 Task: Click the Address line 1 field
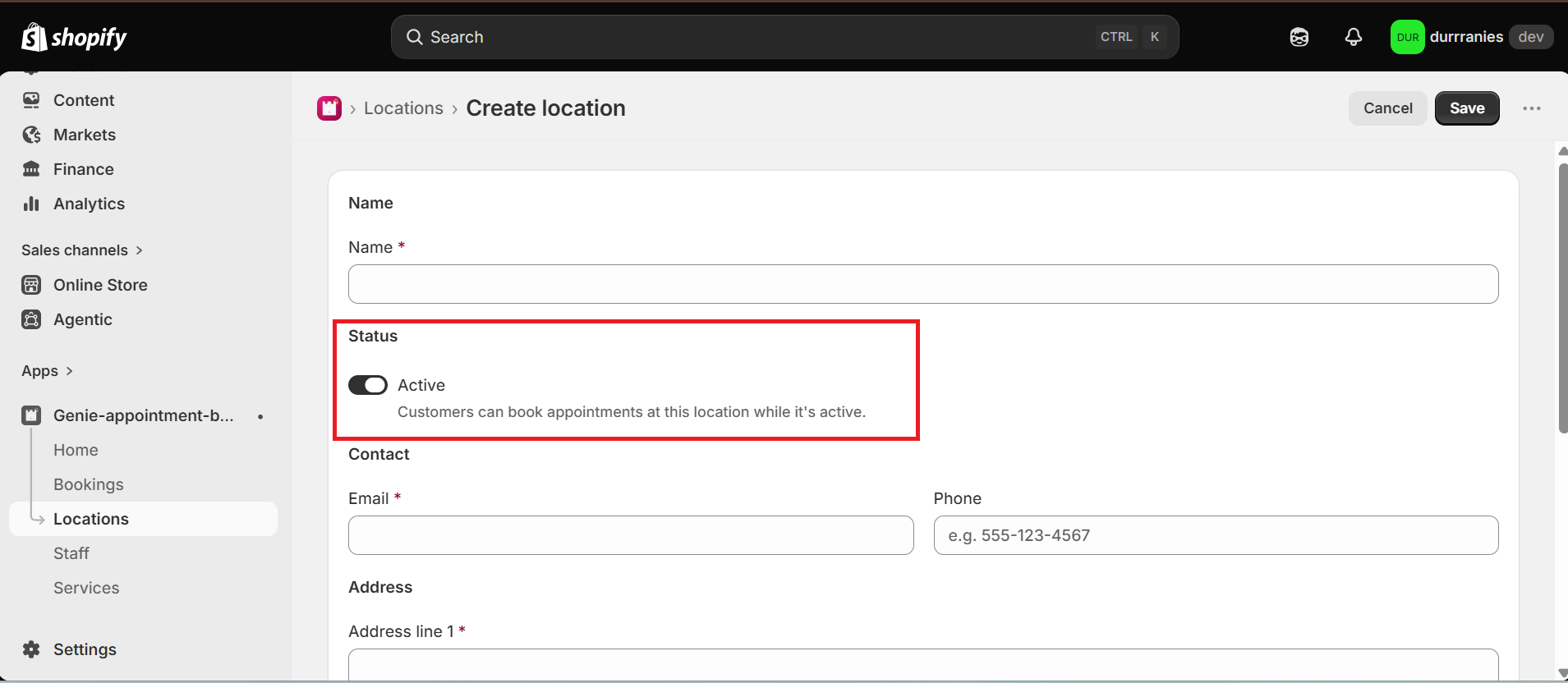tap(923, 665)
